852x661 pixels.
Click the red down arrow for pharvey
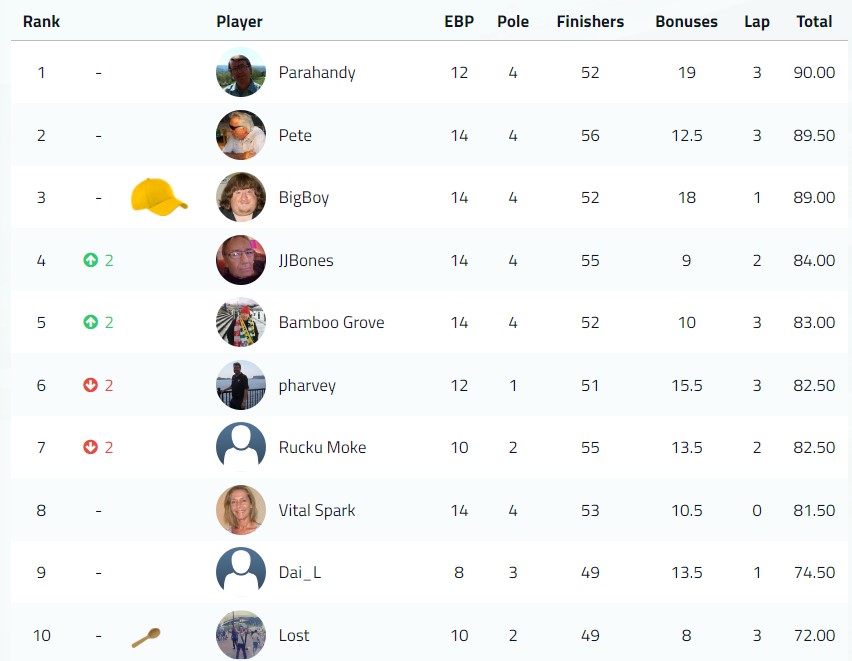click(x=91, y=385)
